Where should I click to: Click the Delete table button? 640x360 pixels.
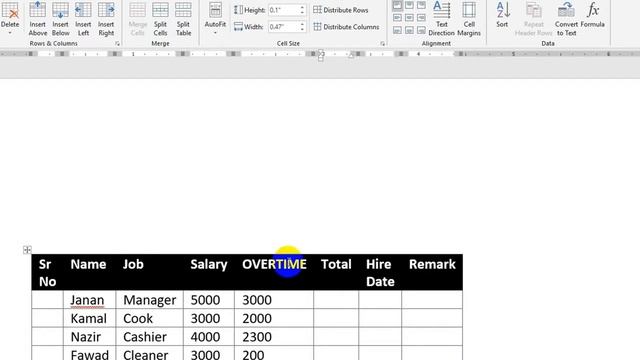pyautogui.click(x=10, y=18)
